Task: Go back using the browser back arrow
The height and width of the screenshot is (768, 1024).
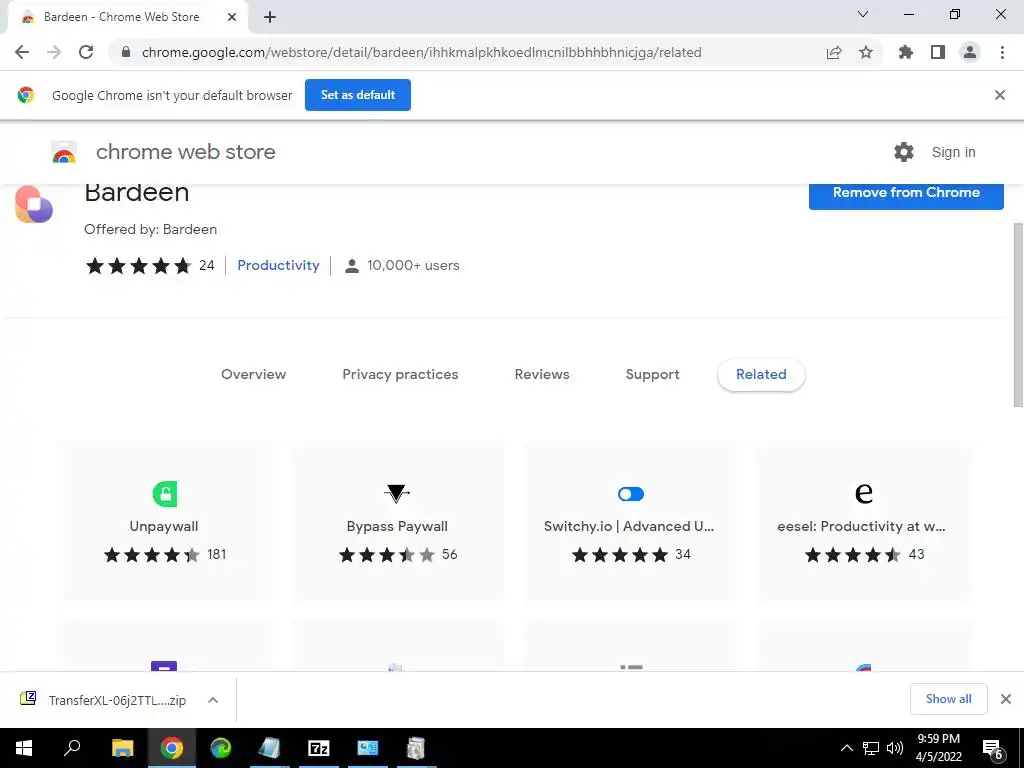Action: coord(22,52)
